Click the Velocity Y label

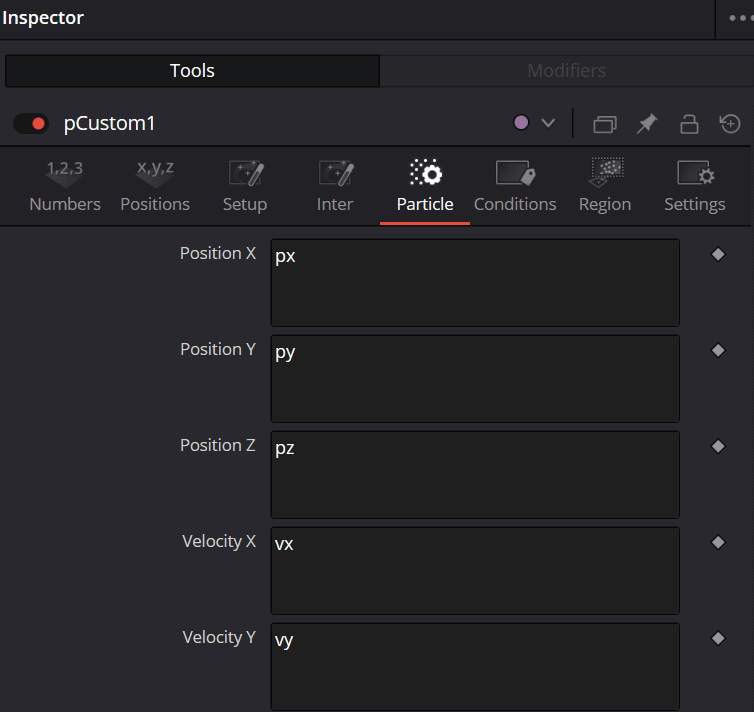(x=219, y=637)
